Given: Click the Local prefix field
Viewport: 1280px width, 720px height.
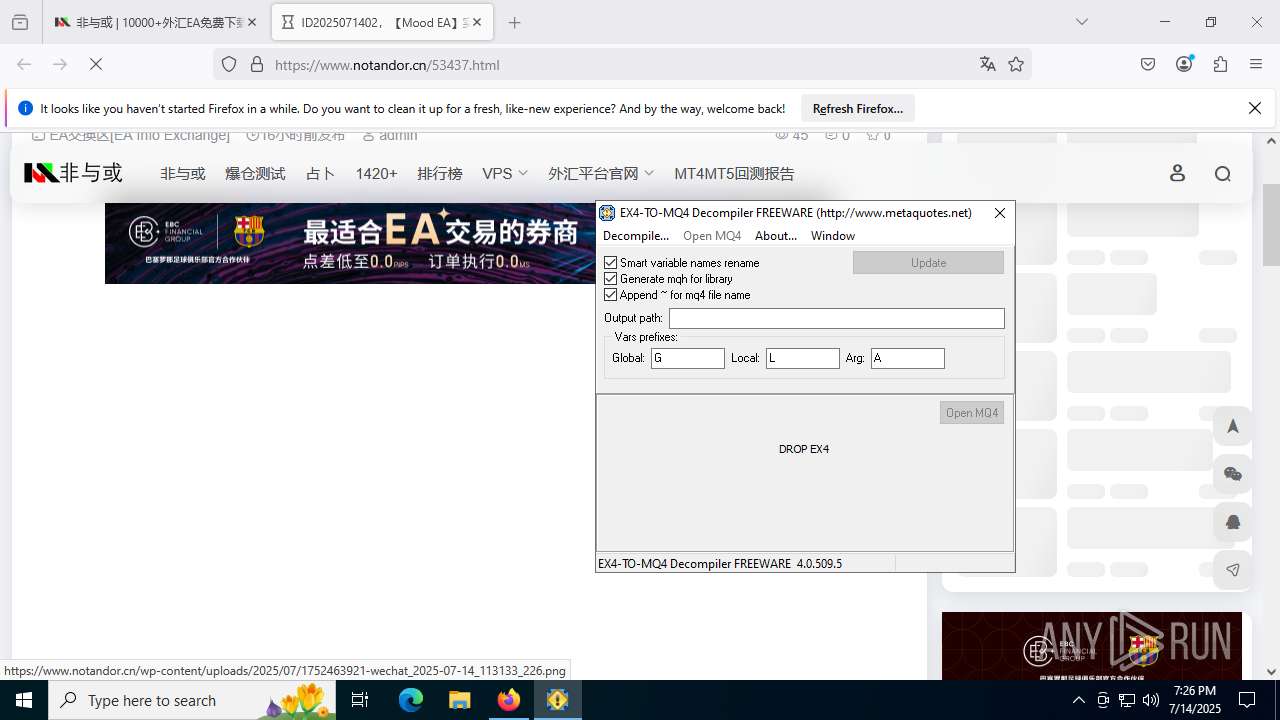Looking at the screenshot, I should tap(803, 358).
